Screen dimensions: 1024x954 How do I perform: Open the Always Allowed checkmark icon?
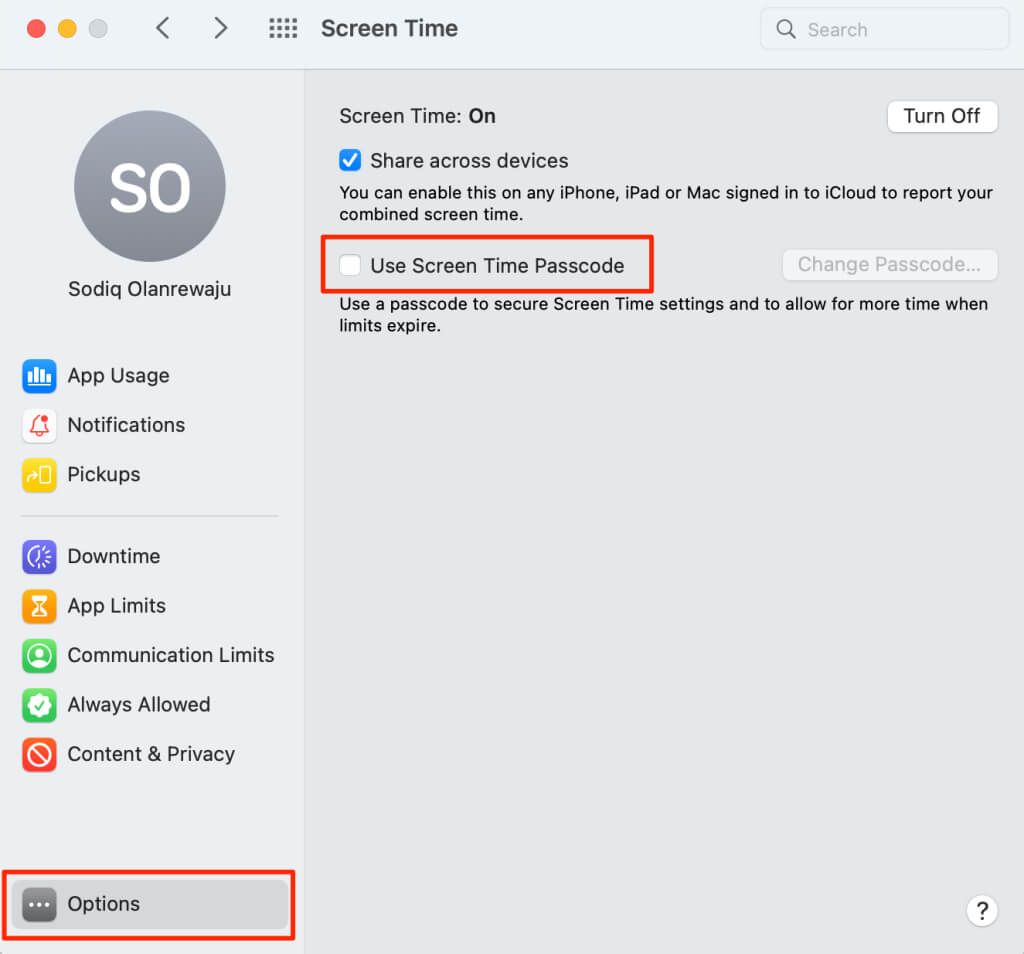39,705
